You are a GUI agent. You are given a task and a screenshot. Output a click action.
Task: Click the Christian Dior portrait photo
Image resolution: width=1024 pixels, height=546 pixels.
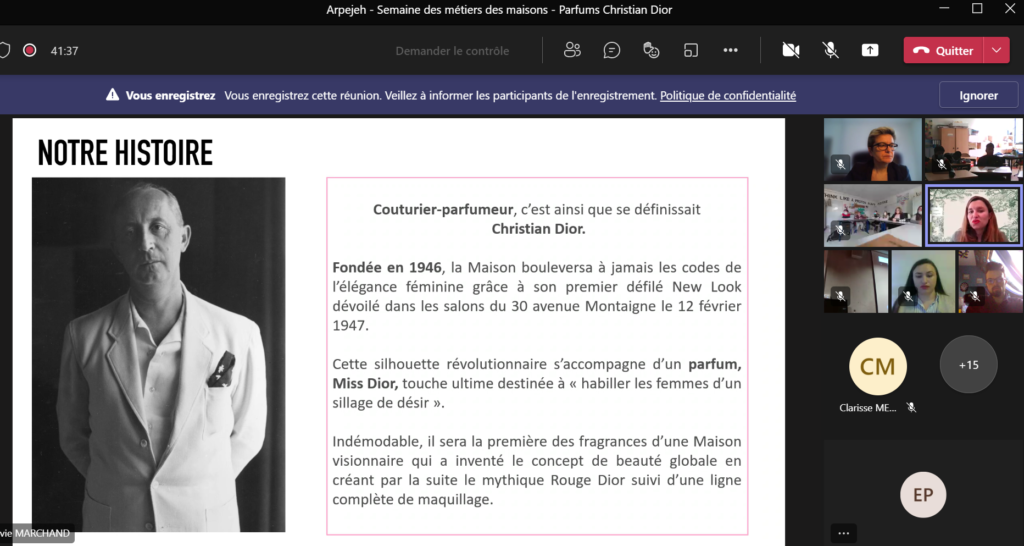[x=159, y=354]
